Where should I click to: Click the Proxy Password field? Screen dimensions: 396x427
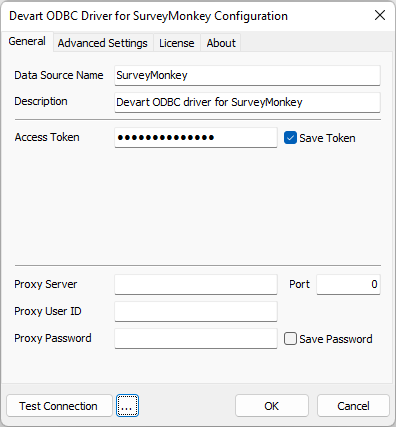point(196,338)
